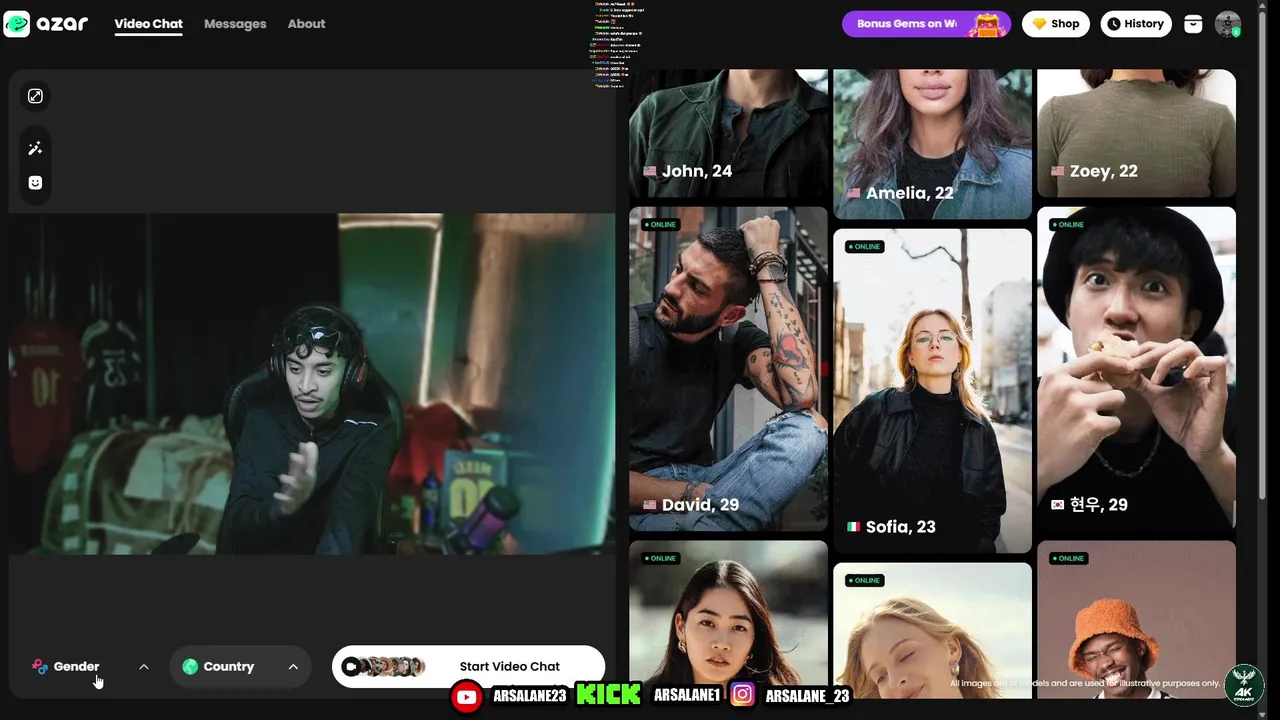Click the clock icon in the History button
This screenshot has width=1280, height=720.
1114,24
